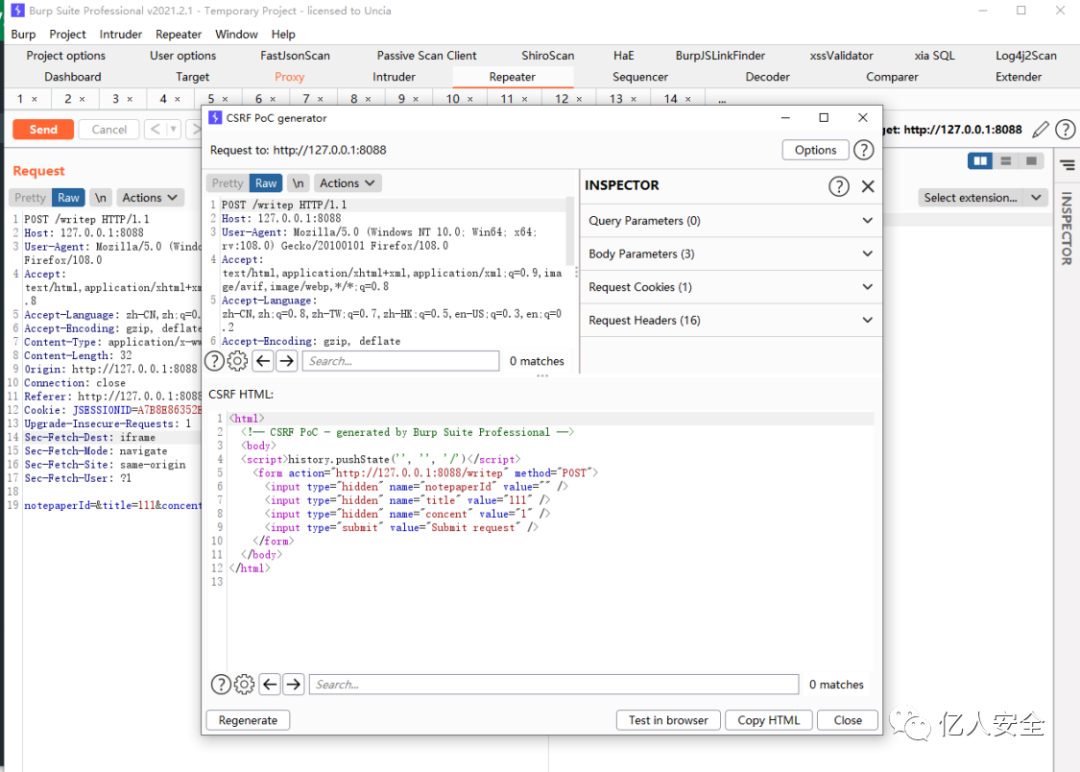Toggle Pretty view in Repeater request

click(30, 198)
